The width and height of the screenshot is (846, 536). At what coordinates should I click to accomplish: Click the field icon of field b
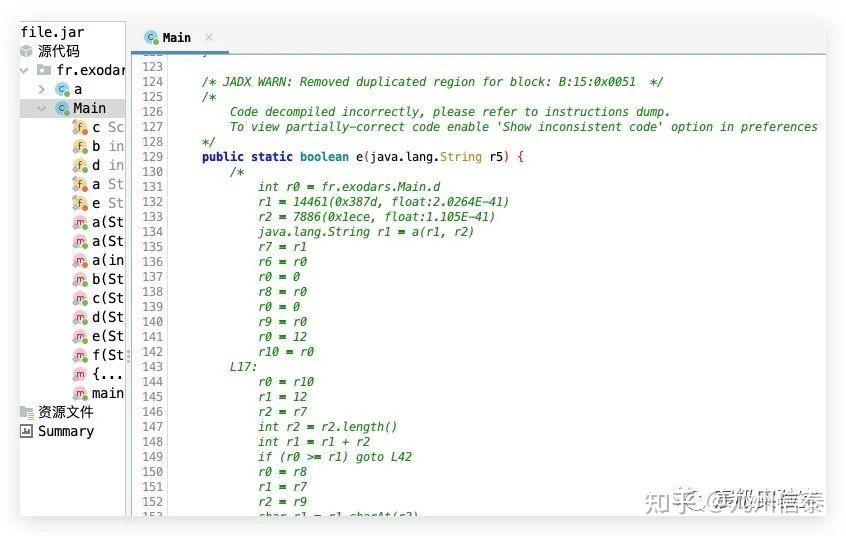(x=80, y=147)
